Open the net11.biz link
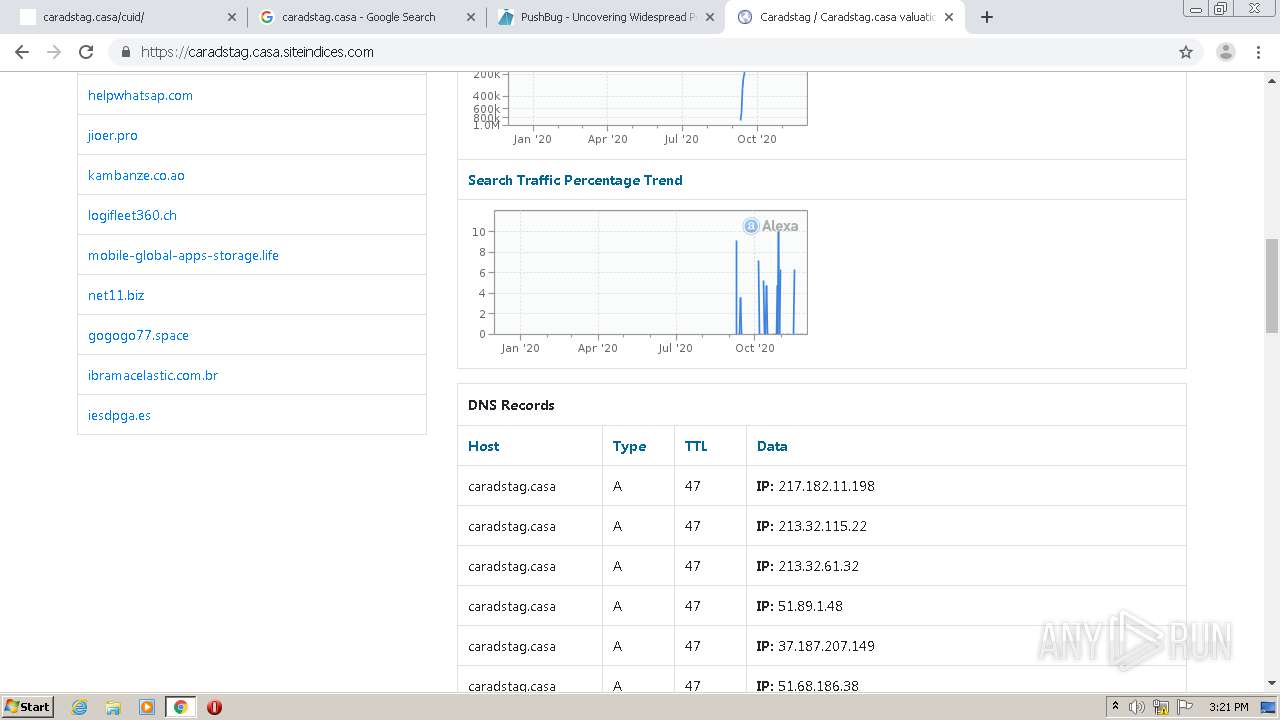The image size is (1280, 720). tap(116, 295)
